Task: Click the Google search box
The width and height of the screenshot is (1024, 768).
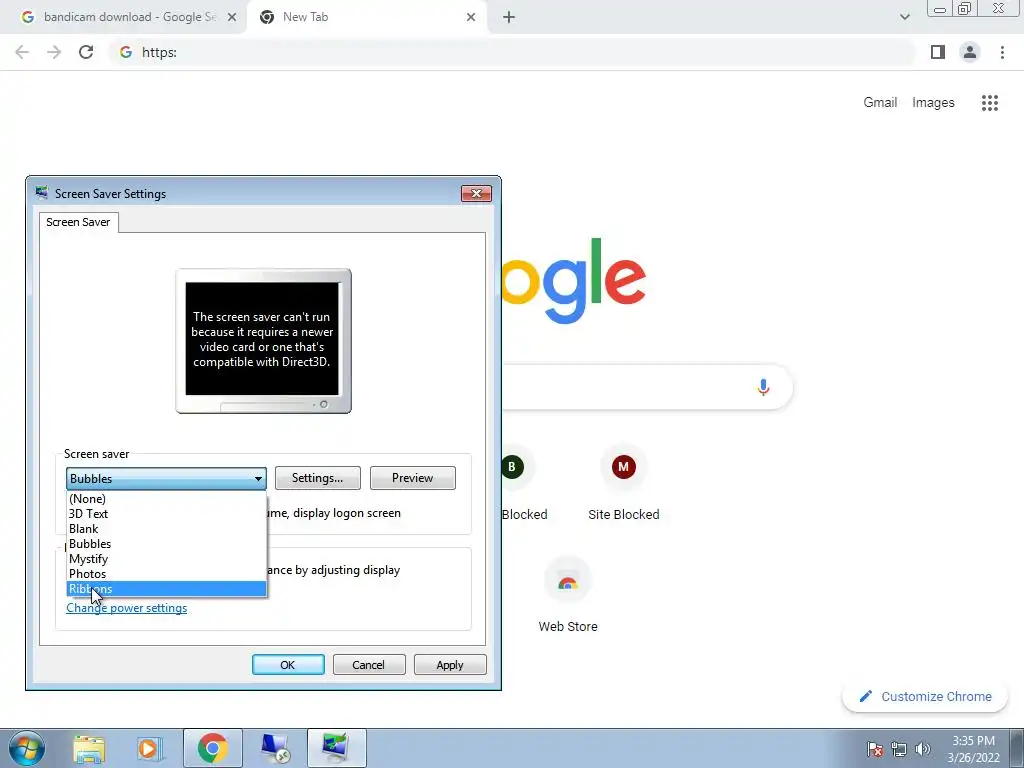Action: coord(647,387)
